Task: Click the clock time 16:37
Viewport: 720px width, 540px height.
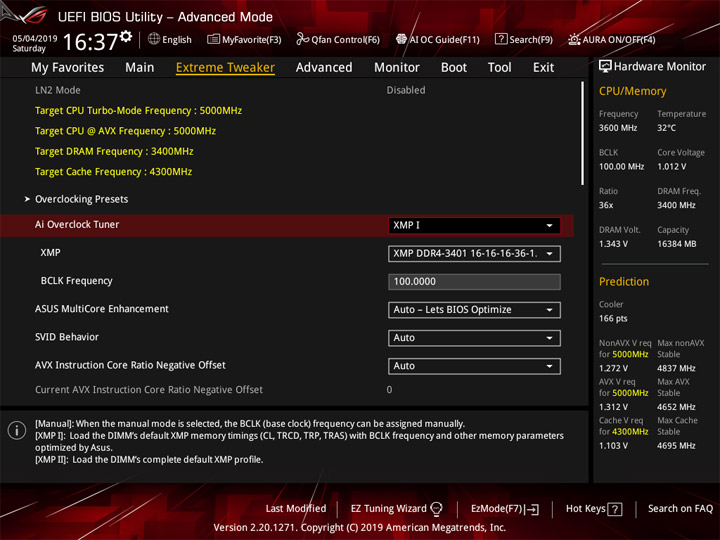Action: 90,42
